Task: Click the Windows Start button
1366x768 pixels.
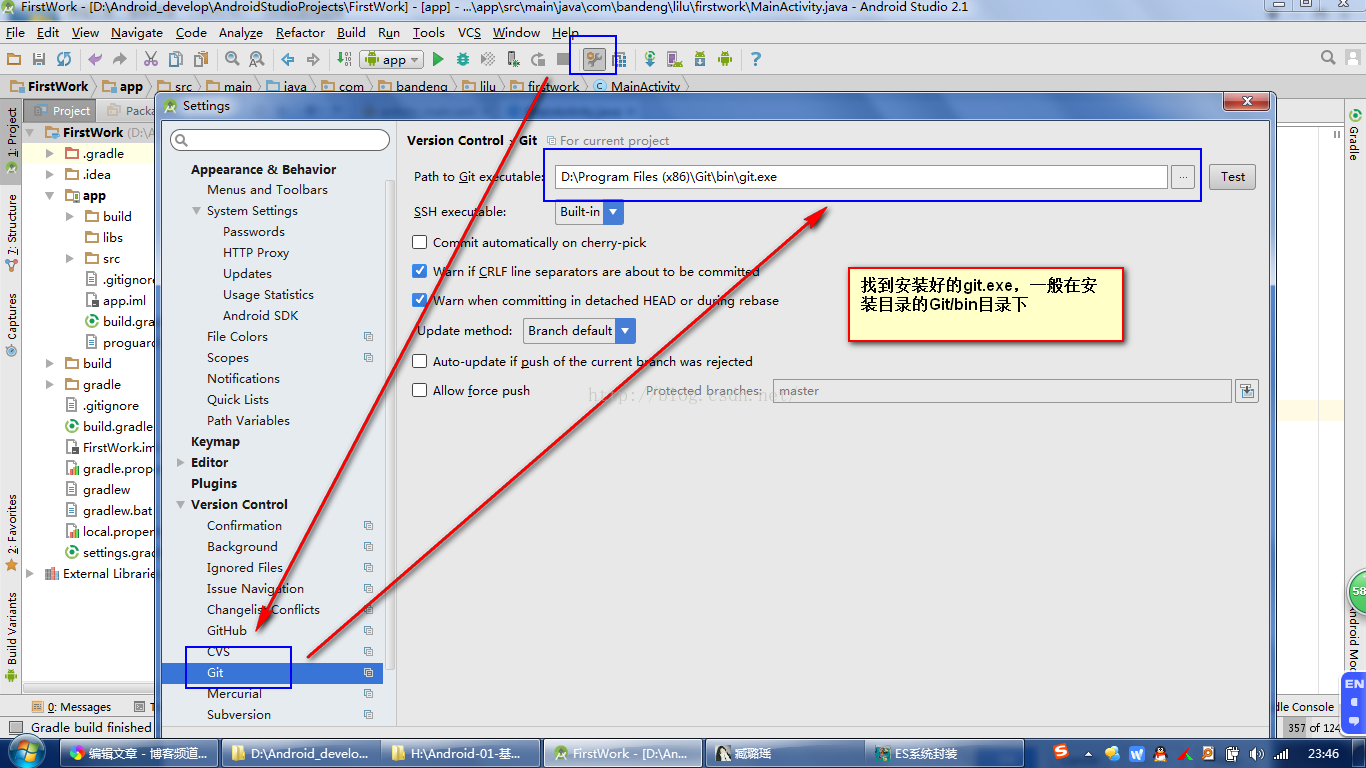Action: coord(25,752)
